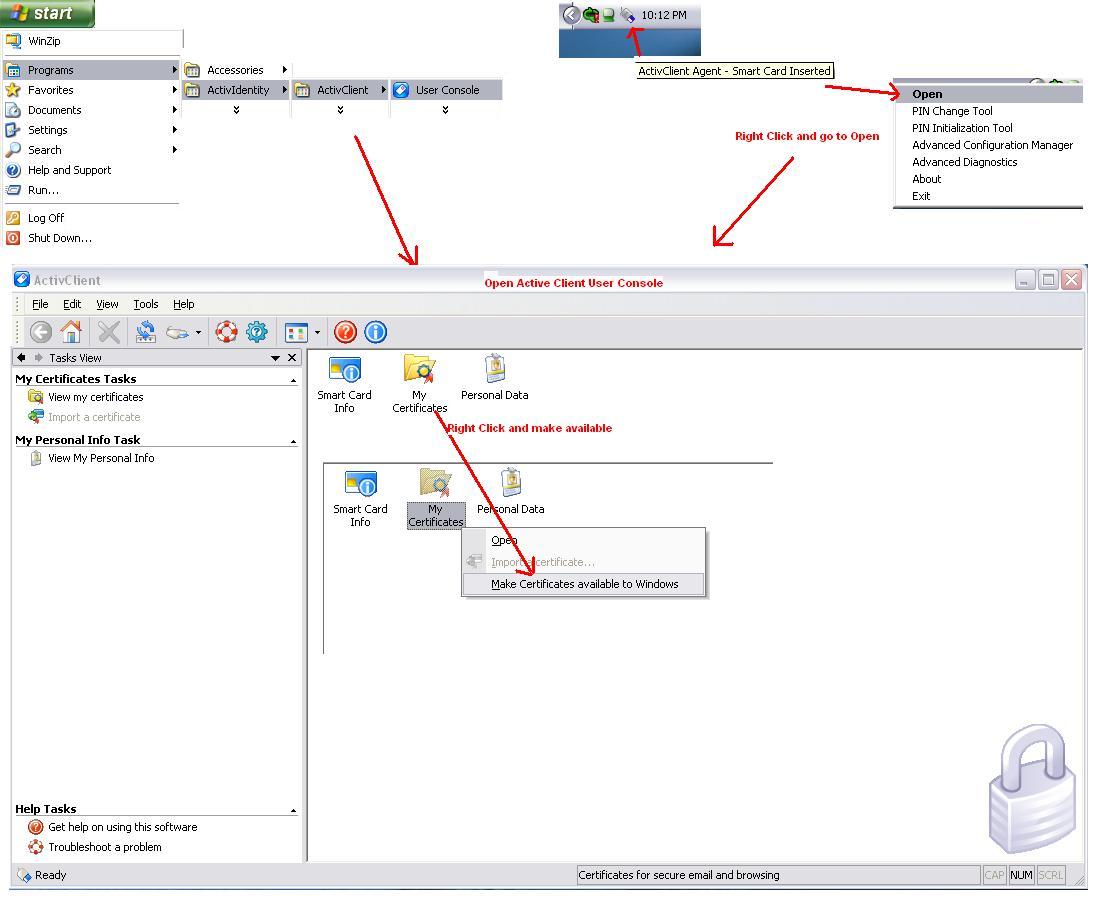
Task: Click the red question mark help icon
Action: pos(346,332)
